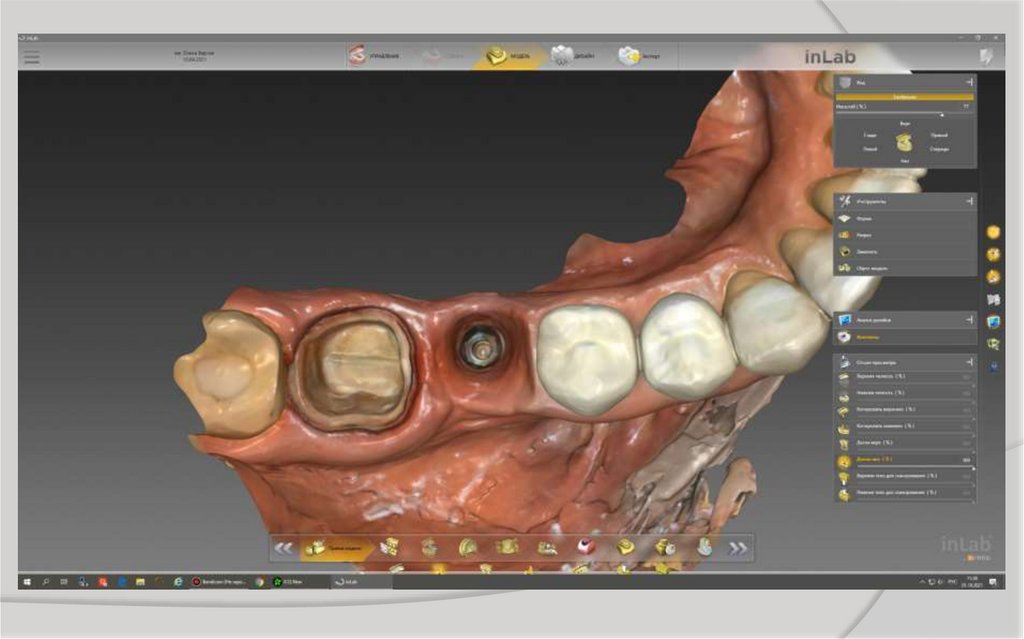Set view to Bottom in View panel
This screenshot has height=639, width=1024.
[904, 161]
